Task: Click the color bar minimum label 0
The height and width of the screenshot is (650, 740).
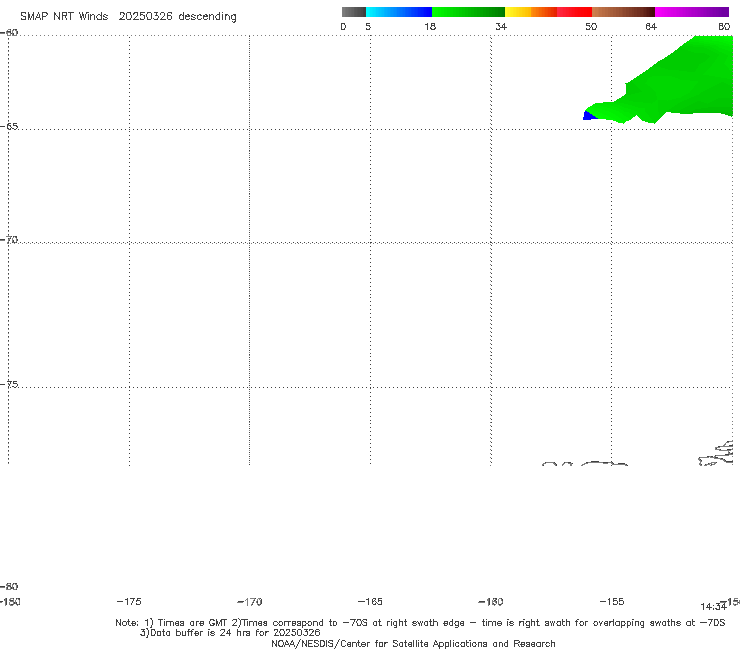Action: coord(343,26)
